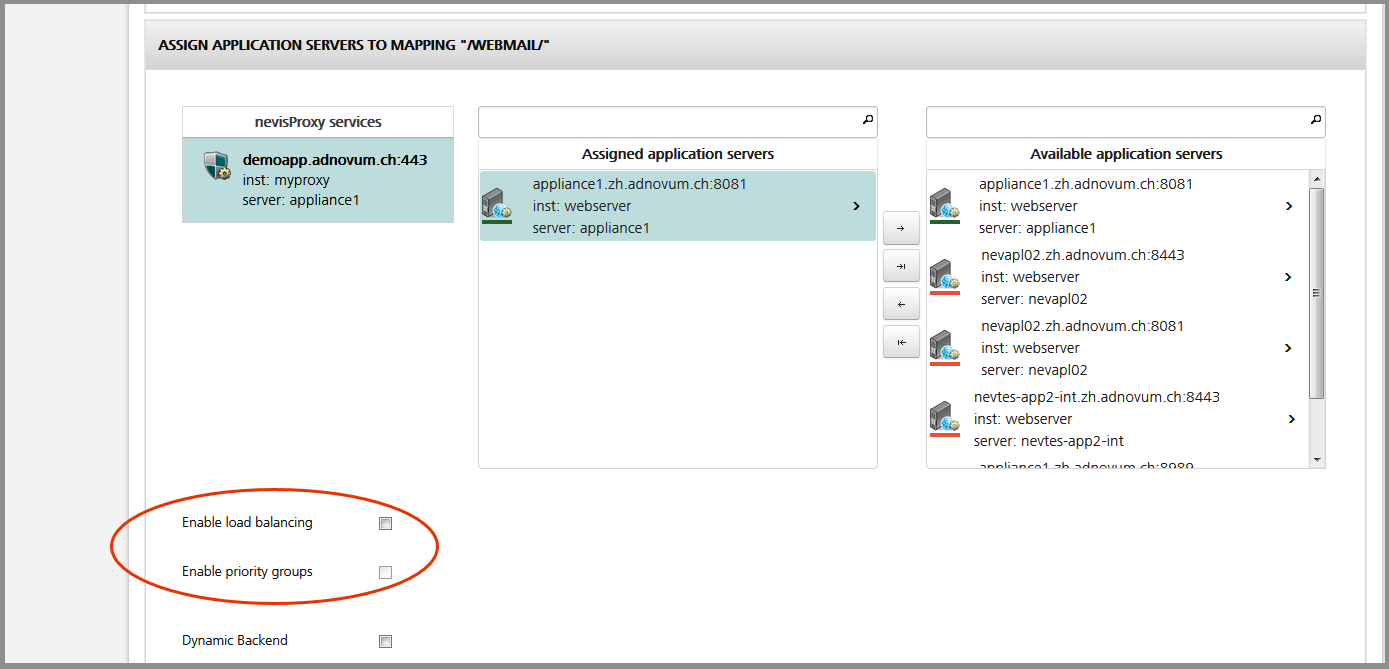Click 'nevisProxy services' header
This screenshot has width=1389, height=669.
(x=318, y=122)
